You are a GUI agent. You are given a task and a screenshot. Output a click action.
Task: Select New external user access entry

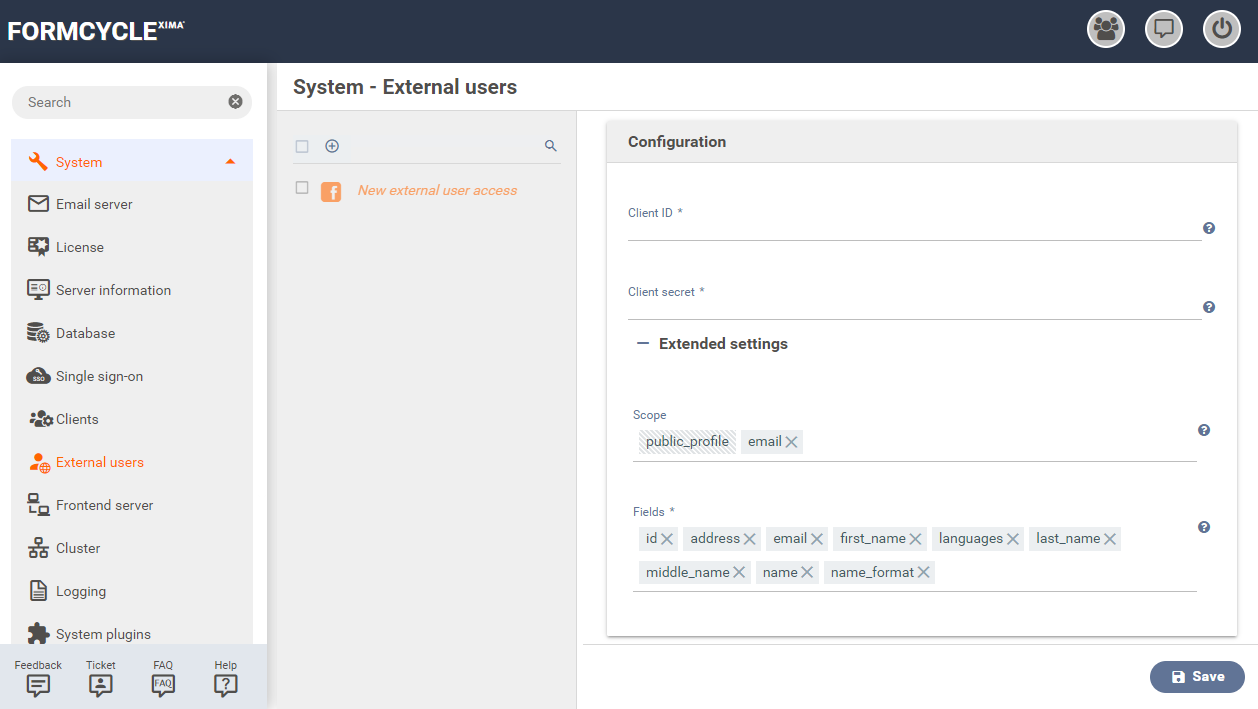click(x=437, y=190)
